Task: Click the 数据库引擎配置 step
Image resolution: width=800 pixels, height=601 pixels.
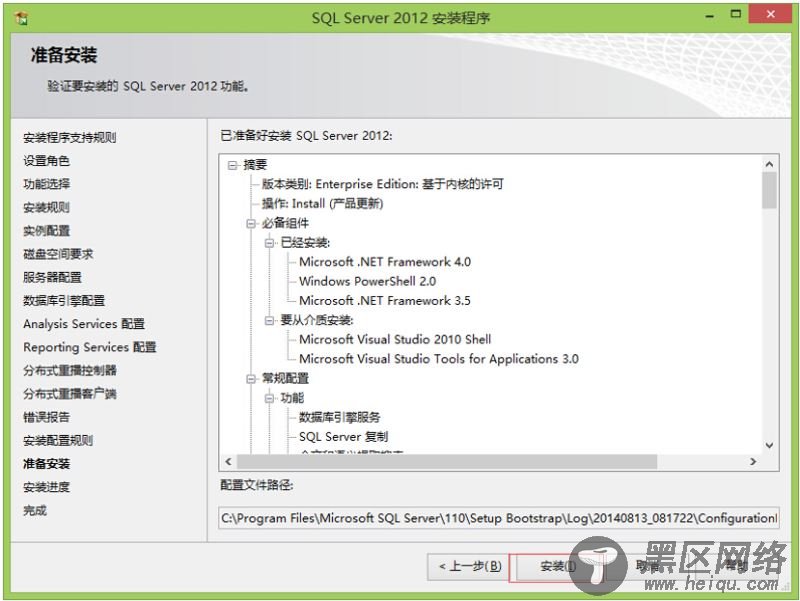Action: click(x=64, y=301)
